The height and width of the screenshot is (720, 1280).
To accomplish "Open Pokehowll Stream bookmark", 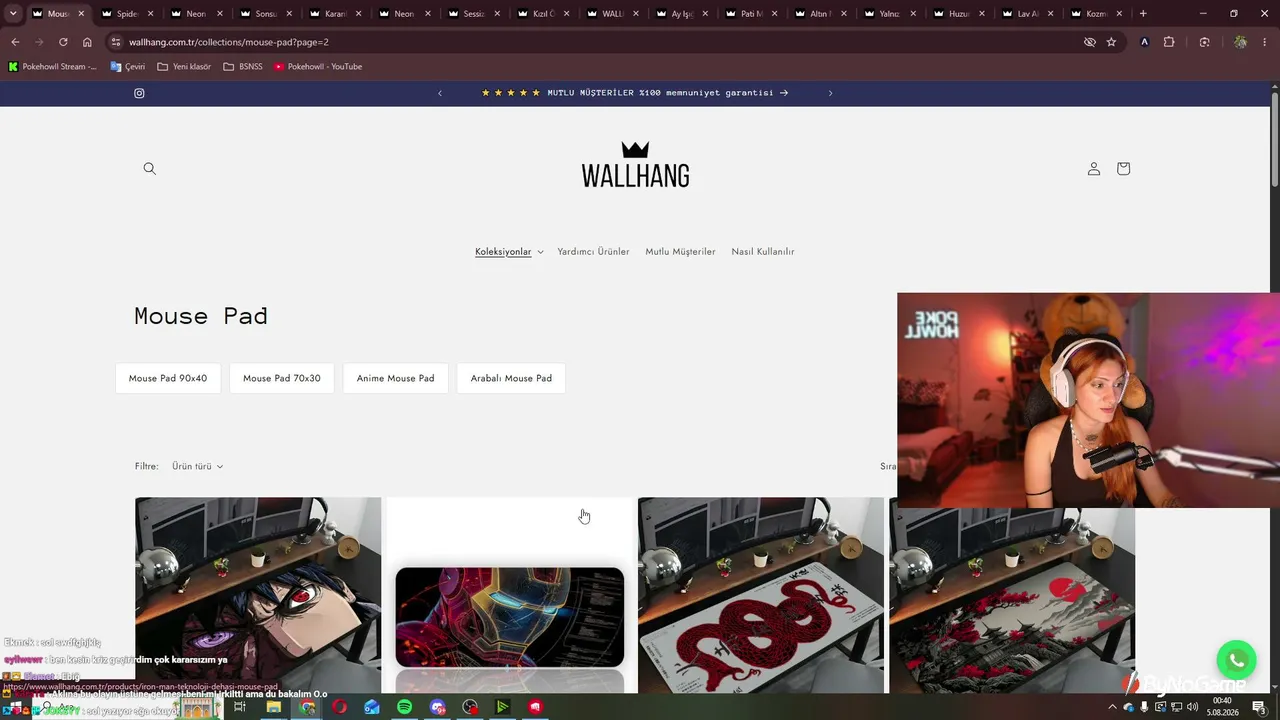I will [52, 67].
